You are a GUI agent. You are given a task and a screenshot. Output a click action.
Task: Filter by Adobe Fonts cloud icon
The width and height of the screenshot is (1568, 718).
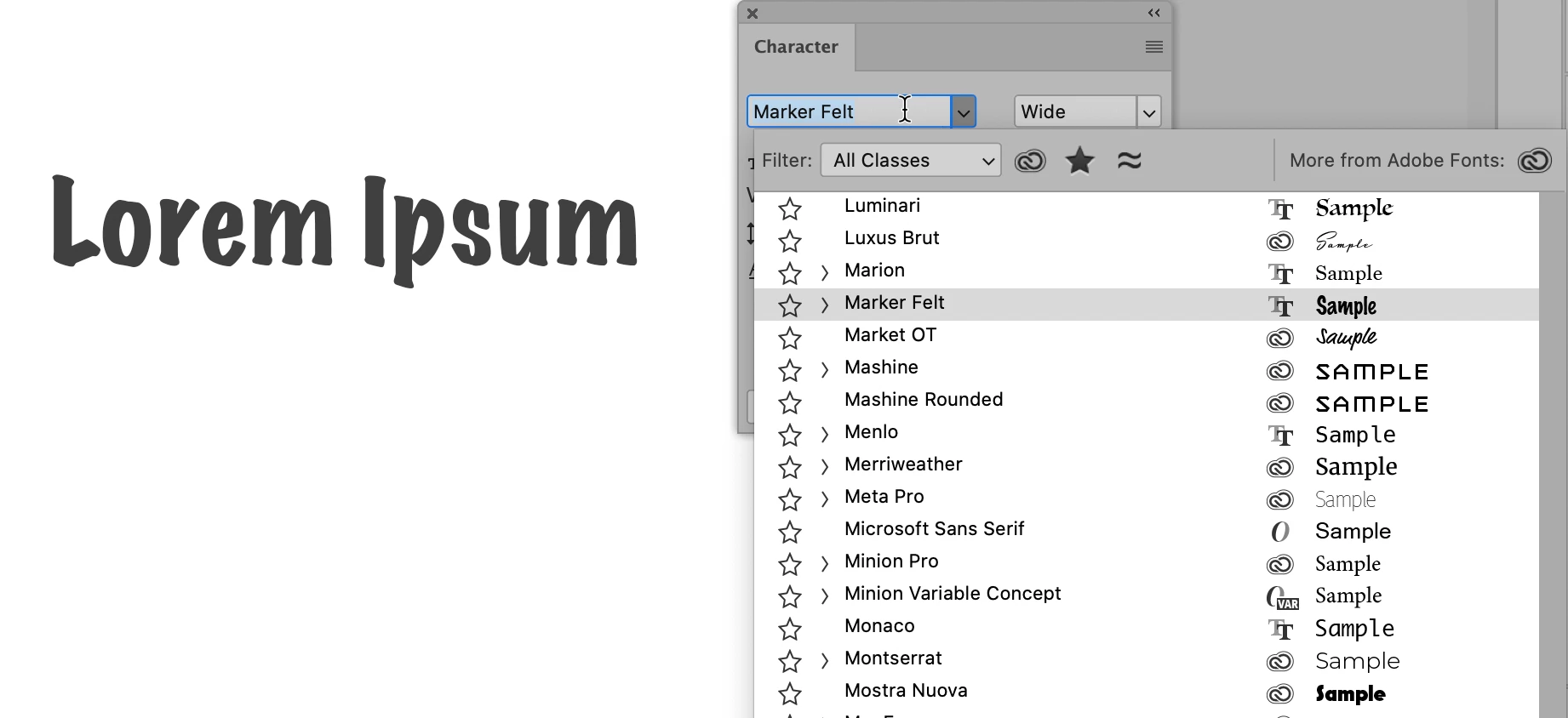1030,160
